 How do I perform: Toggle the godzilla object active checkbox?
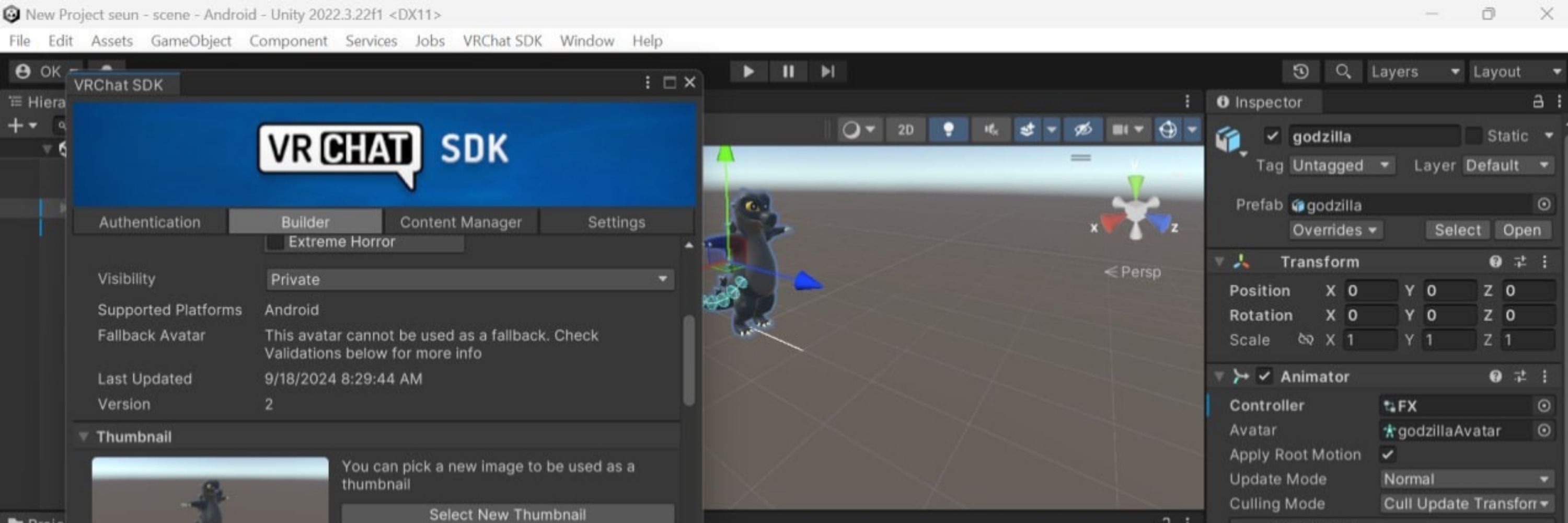point(1272,136)
